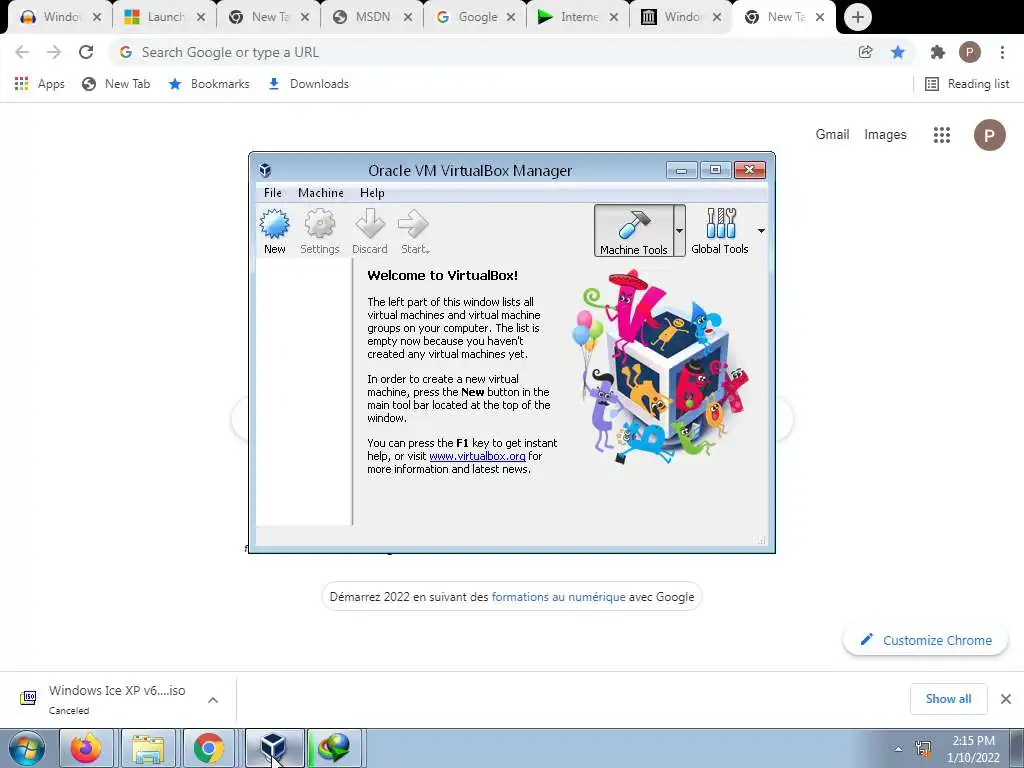This screenshot has height=768, width=1024.
Task: Open the Extensions puzzle icon
Action: pos(938,52)
